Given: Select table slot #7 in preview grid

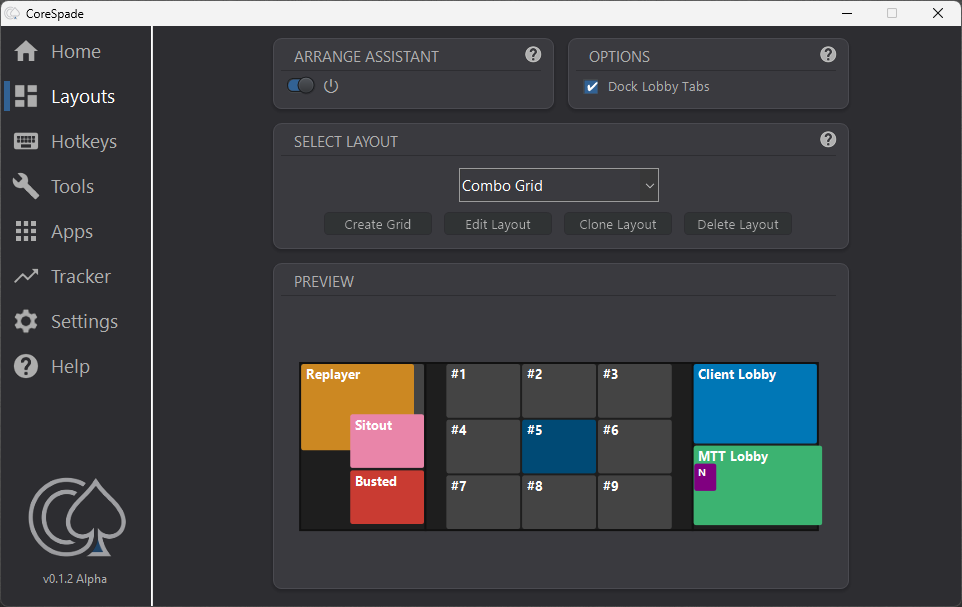Looking at the screenshot, I should [483, 502].
